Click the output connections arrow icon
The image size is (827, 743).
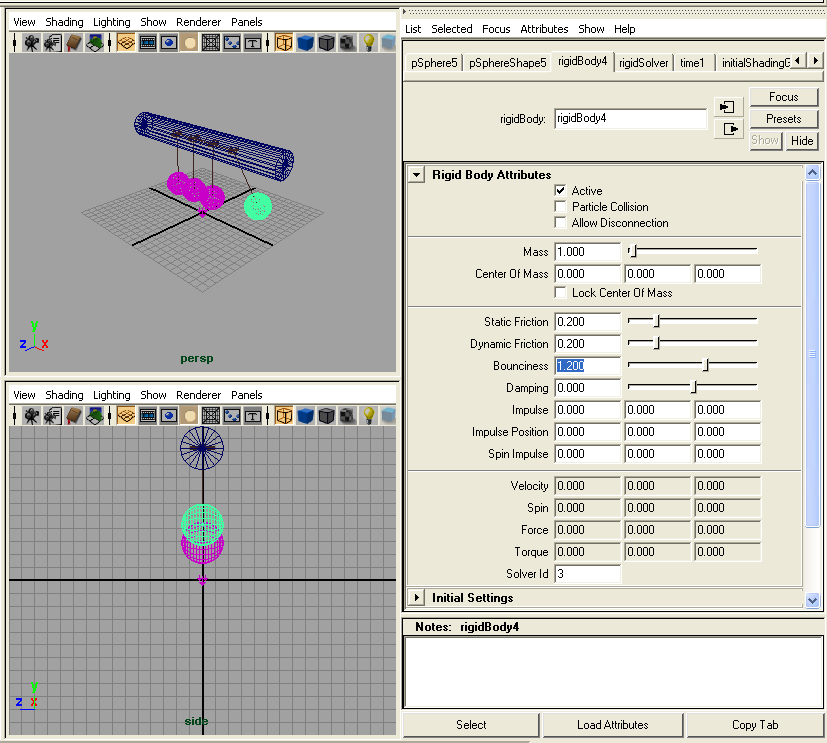pos(728,129)
